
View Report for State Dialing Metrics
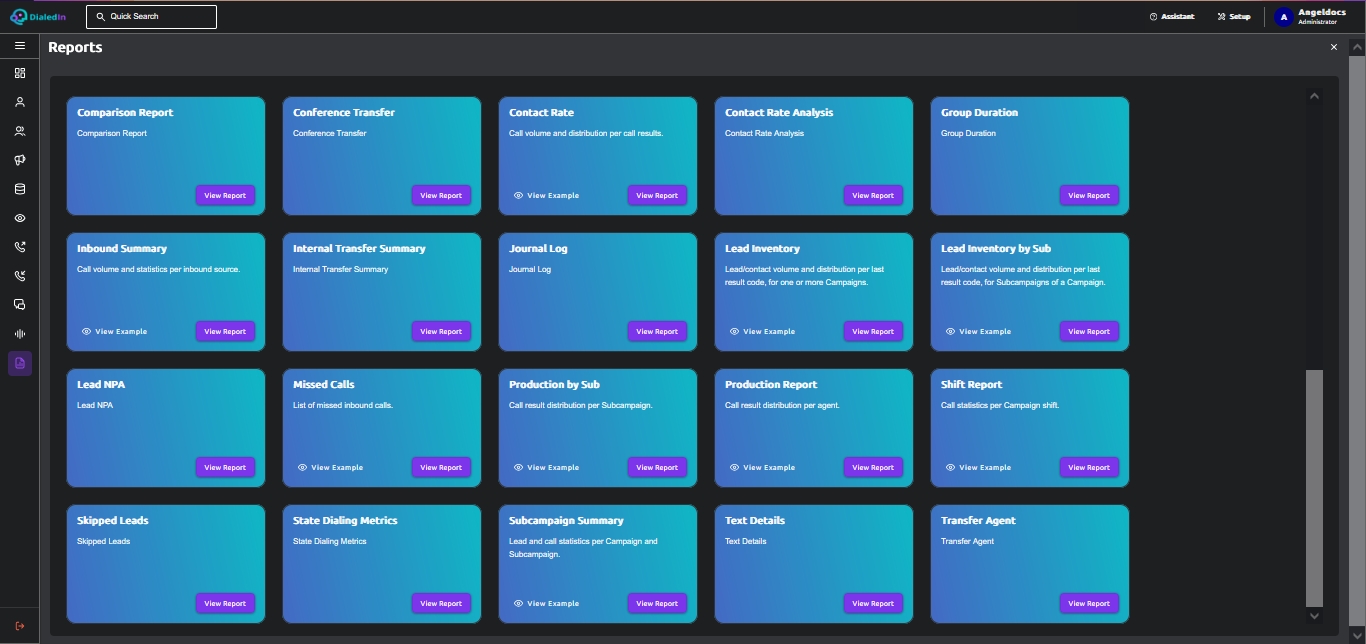[x=441, y=604]
